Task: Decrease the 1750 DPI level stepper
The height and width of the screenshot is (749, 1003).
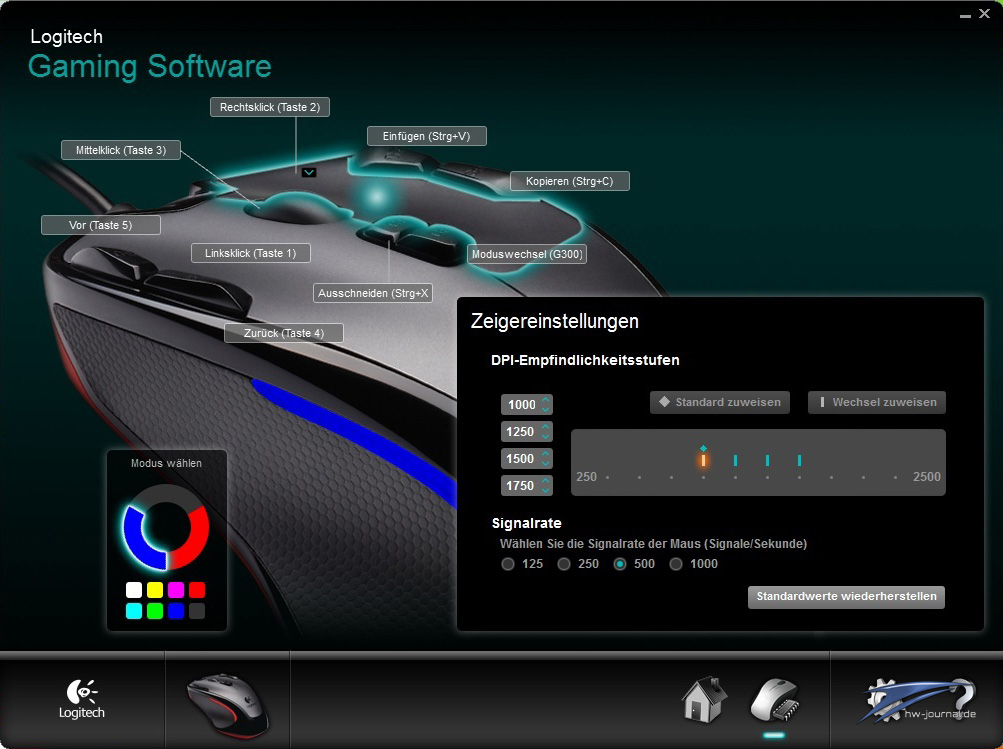Action: (x=546, y=489)
